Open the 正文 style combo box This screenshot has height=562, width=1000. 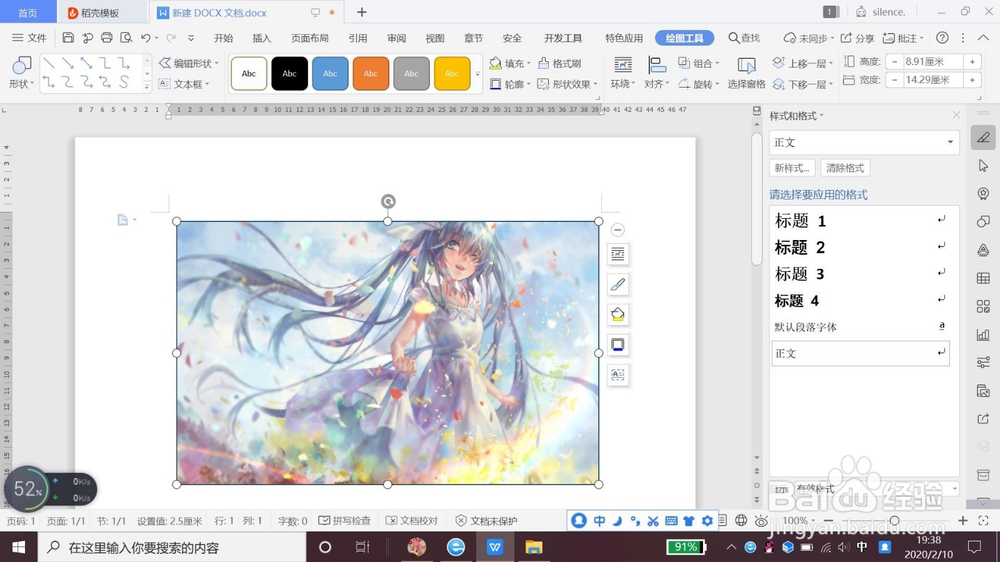point(864,142)
